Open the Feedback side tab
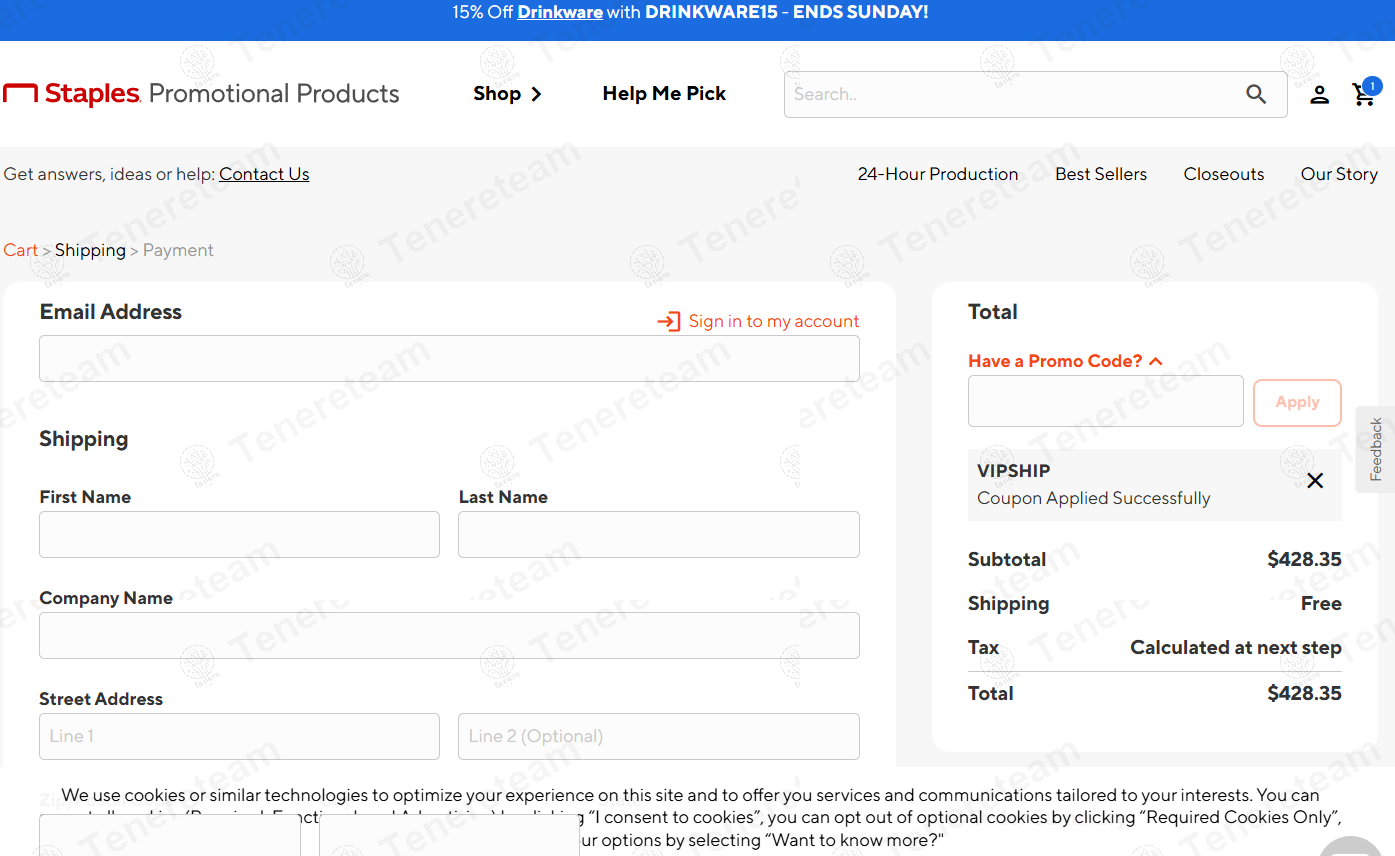The height and width of the screenshot is (856, 1395). pos(1376,449)
